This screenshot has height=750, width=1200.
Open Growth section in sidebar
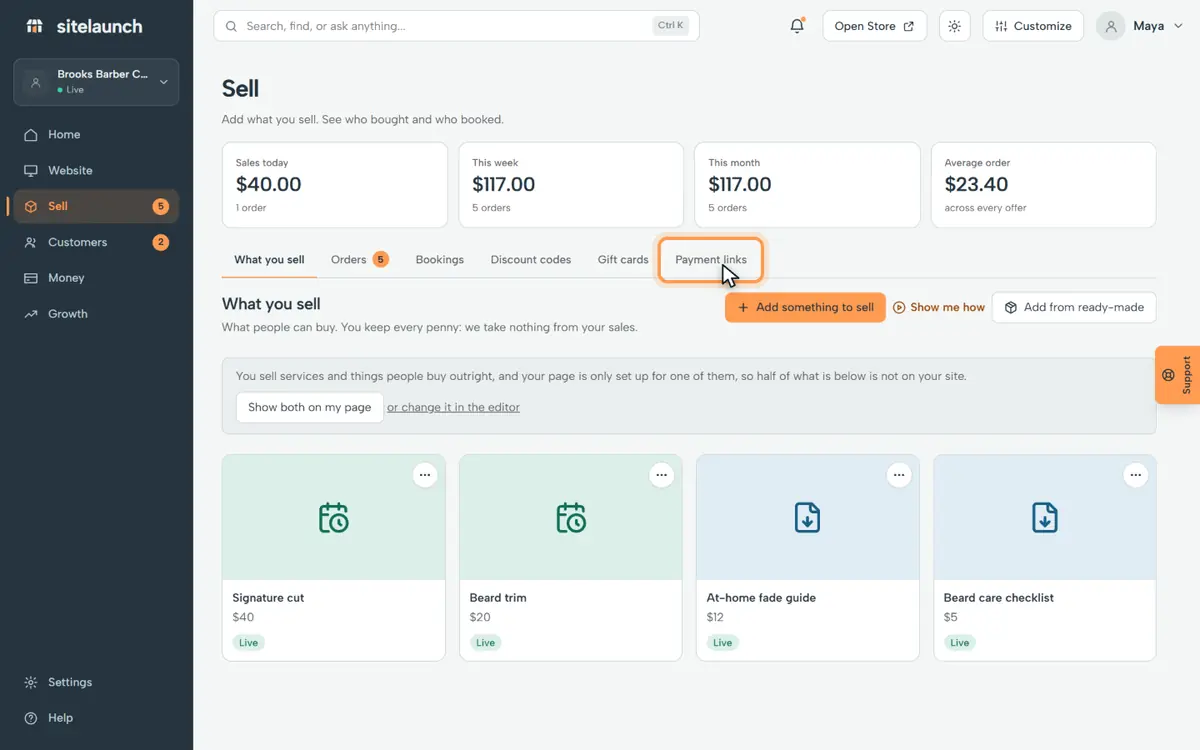pos(96,314)
